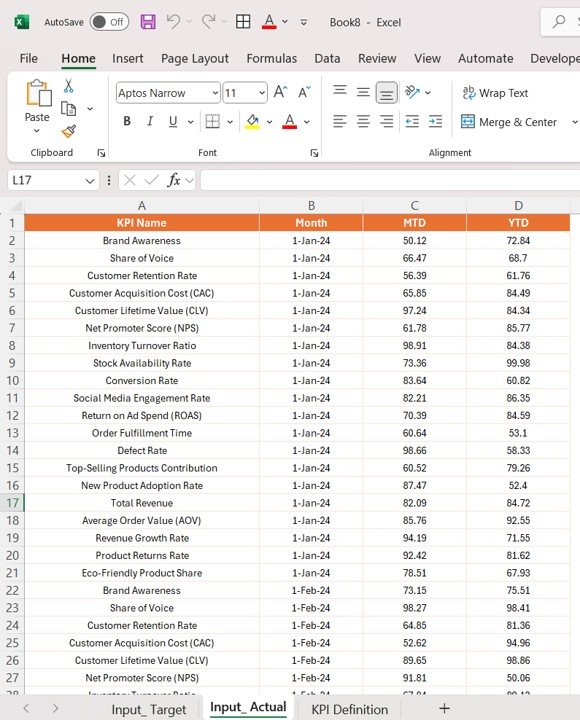Click Quick Access font color A icon
The image size is (580, 720).
[269, 22]
